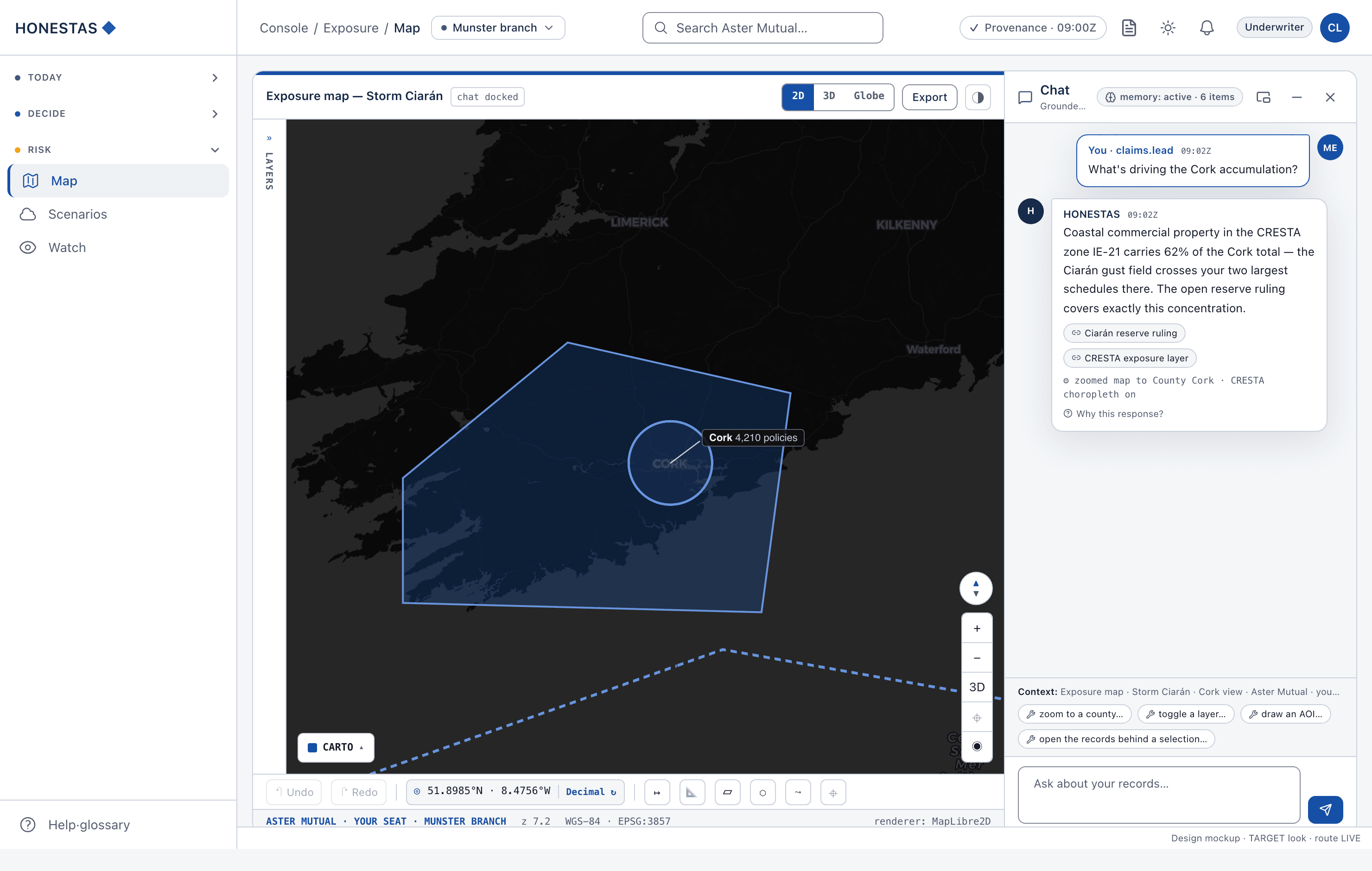The height and width of the screenshot is (871, 1372).
Task: Toggle the map contrast half-circle icon
Action: click(978, 97)
